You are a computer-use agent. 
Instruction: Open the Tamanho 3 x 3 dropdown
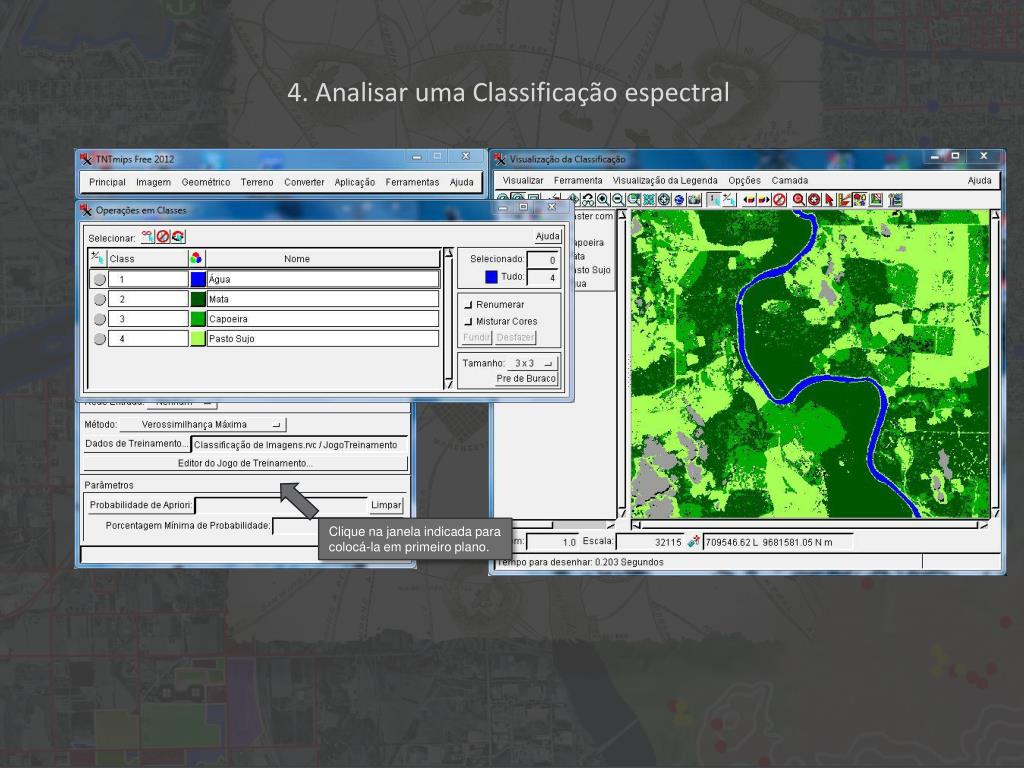533,363
